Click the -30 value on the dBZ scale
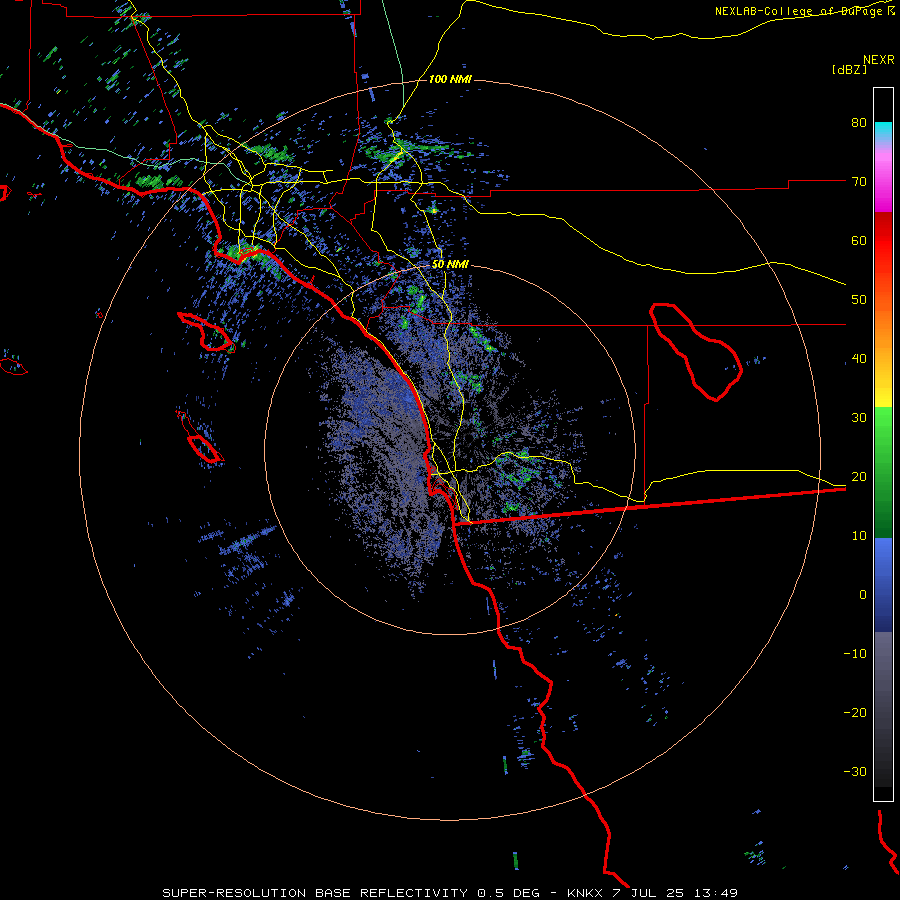Image resolution: width=900 pixels, height=900 pixels. 855,771
